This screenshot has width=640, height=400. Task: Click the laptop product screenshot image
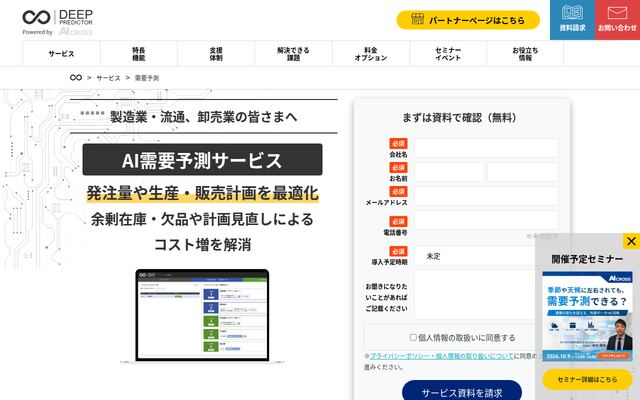tap(202, 316)
